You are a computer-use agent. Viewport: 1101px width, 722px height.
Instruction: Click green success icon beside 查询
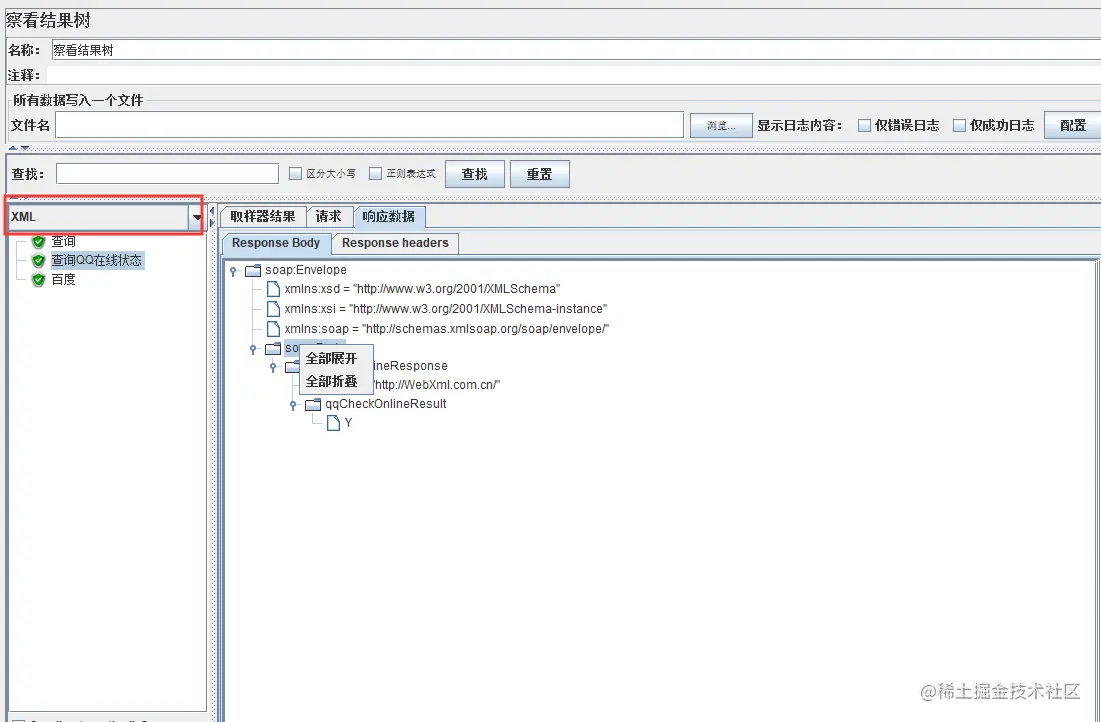tap(39, 242)
